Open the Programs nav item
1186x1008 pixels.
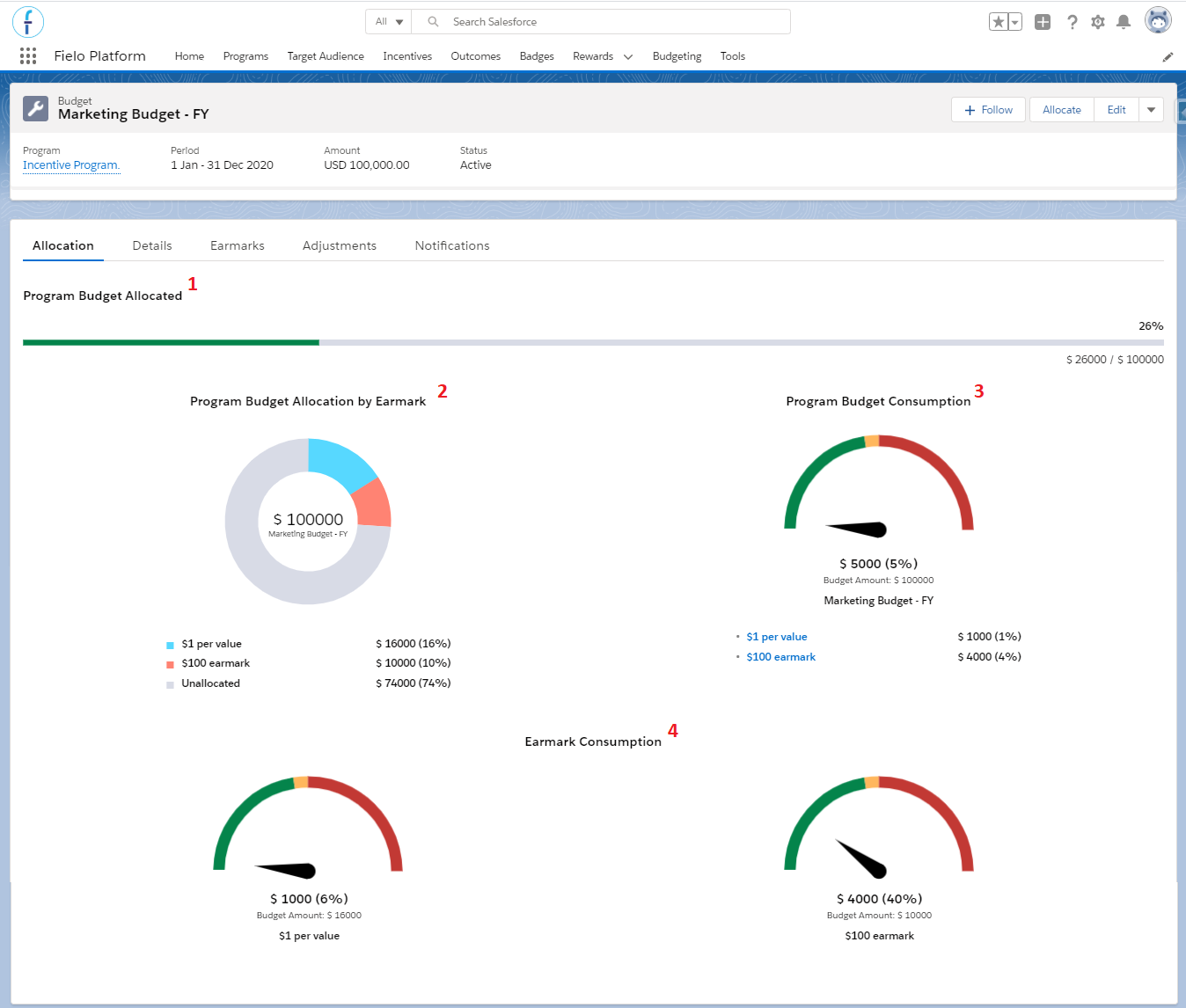(x=245, y=56)
